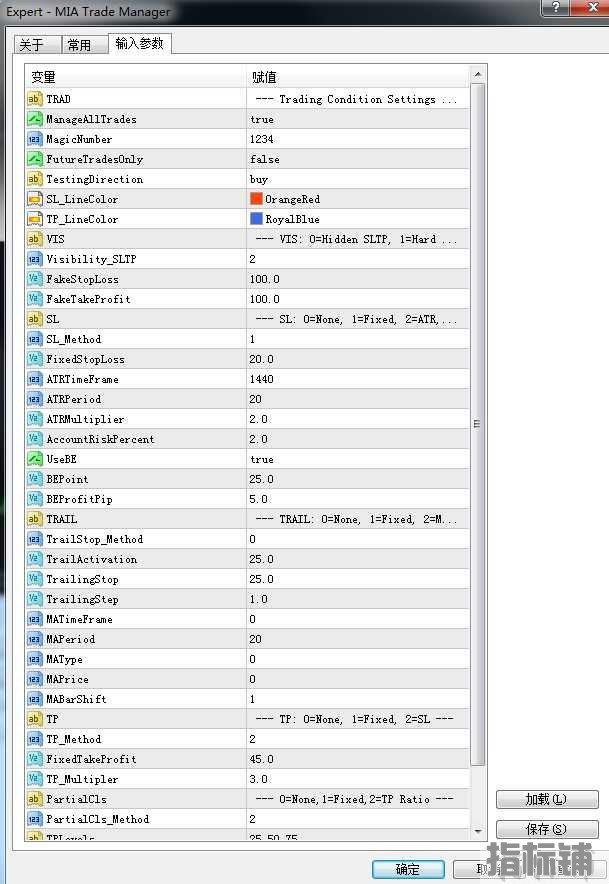Viewport: 609px width, 884px height.
Task: Switch to the 常用 tab
Action: click(x=79, y=45)
